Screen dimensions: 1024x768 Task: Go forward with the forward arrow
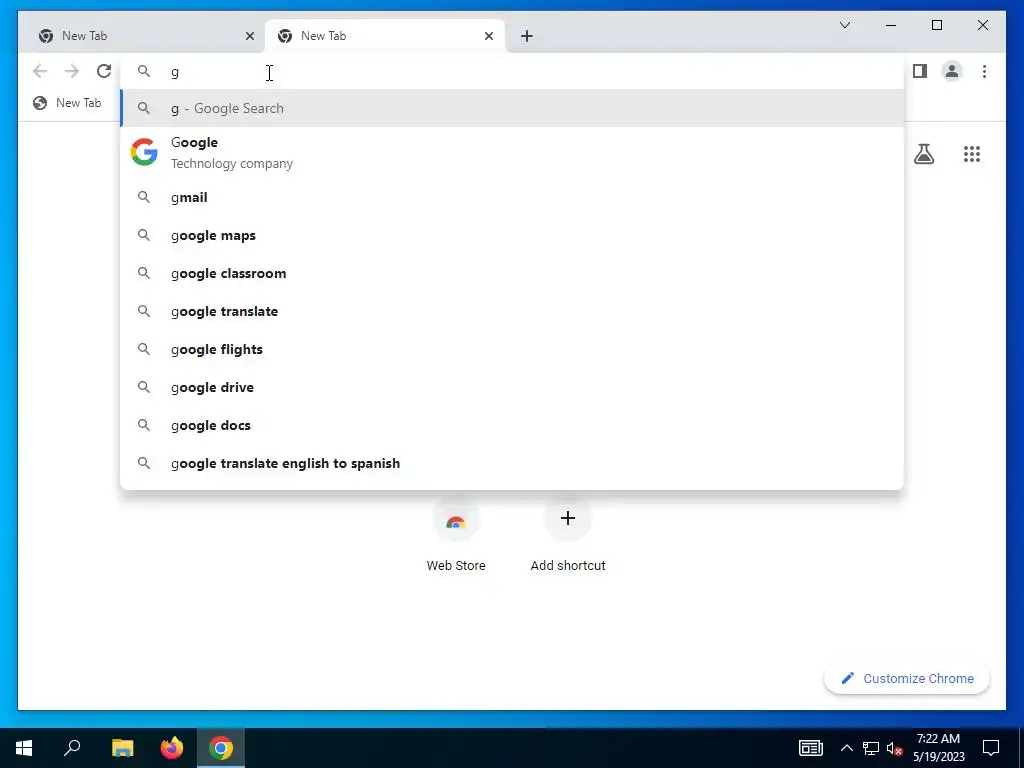[72, 71]
